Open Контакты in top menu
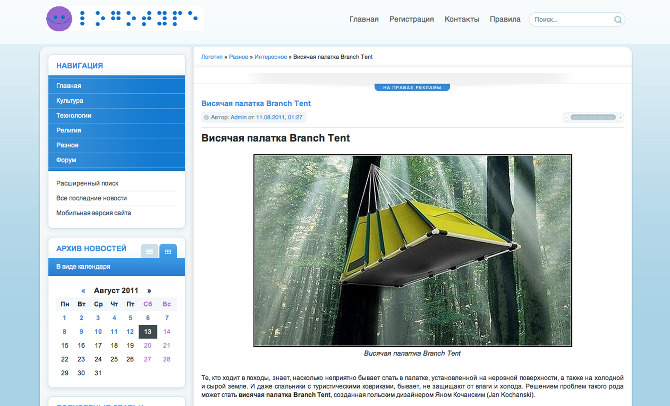The image size is (670, 406). [x=461, y=19]
